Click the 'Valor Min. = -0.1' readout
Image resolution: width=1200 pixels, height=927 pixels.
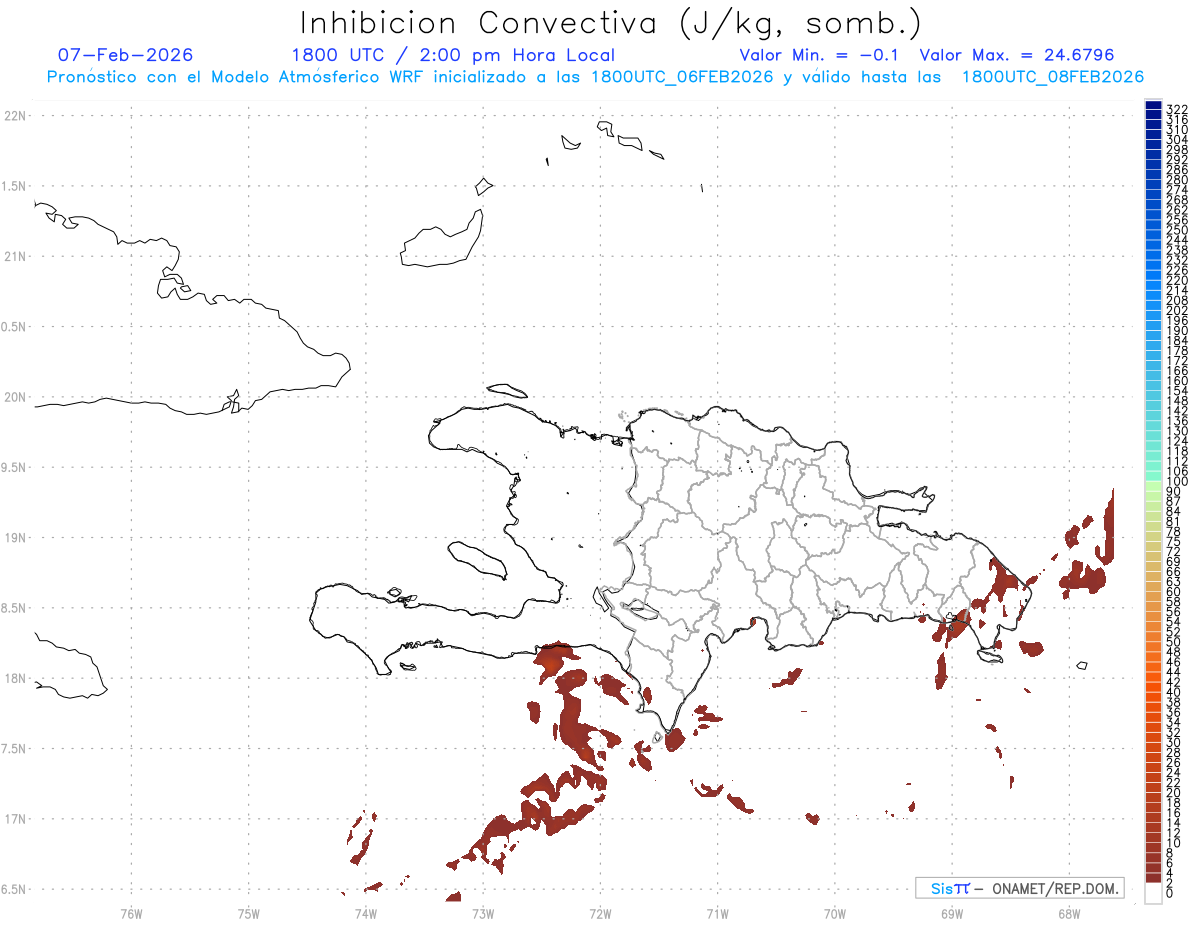[821, 55]
